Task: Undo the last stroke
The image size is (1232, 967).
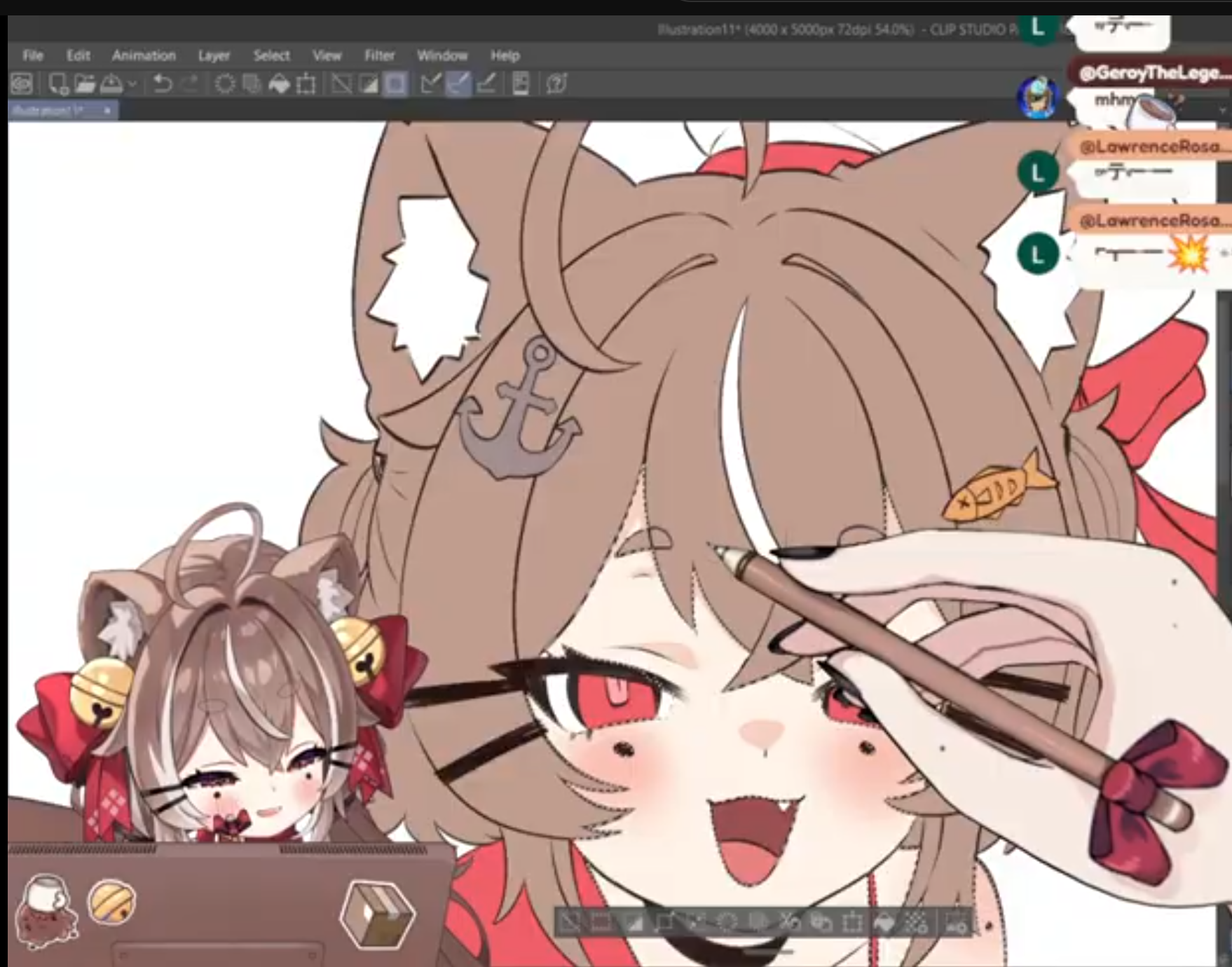Action: click(x=163, y=85)
